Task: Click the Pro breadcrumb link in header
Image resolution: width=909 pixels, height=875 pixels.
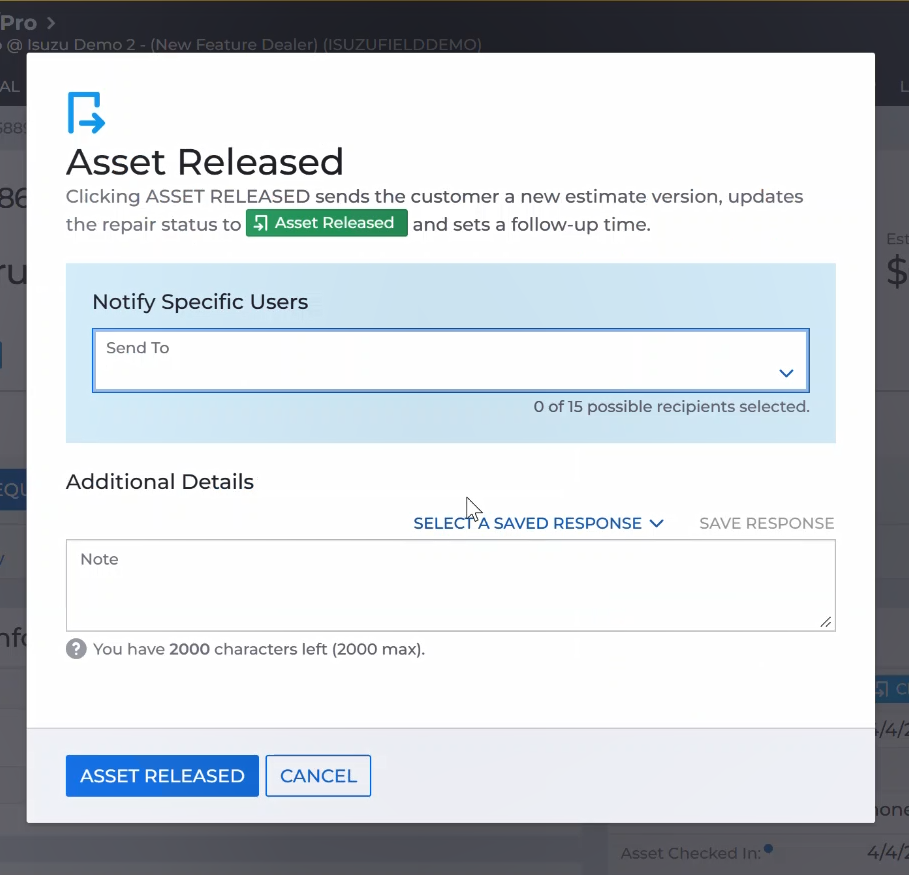Action: click(18, 22)
